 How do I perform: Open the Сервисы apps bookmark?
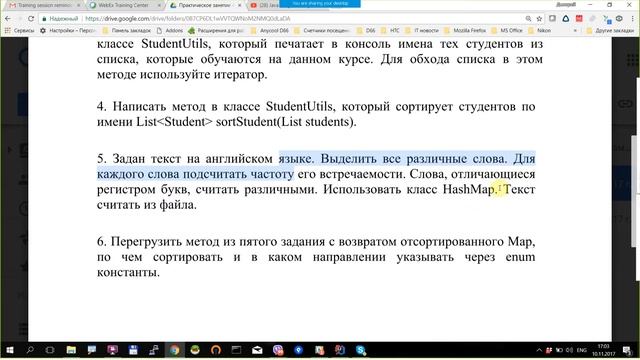point(20,31)
